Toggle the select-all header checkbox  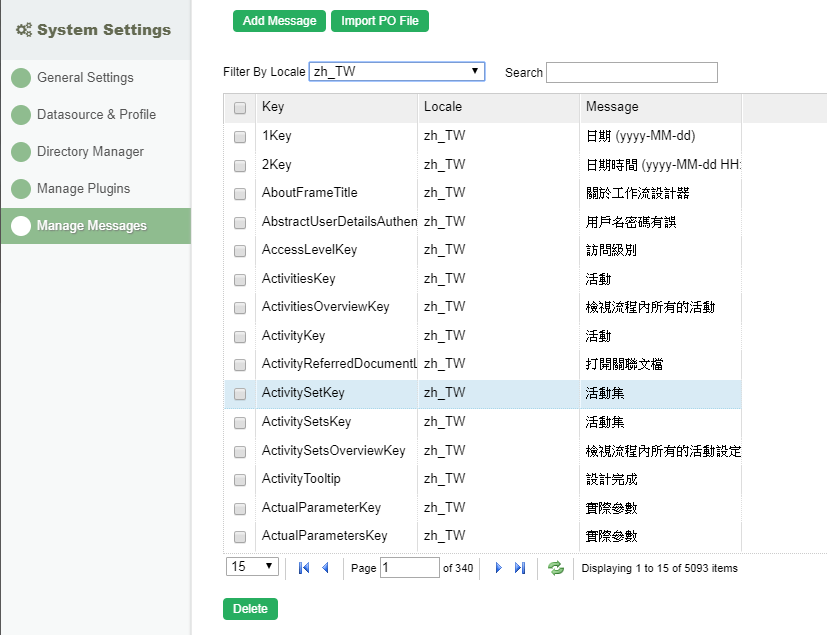(240, 108)
